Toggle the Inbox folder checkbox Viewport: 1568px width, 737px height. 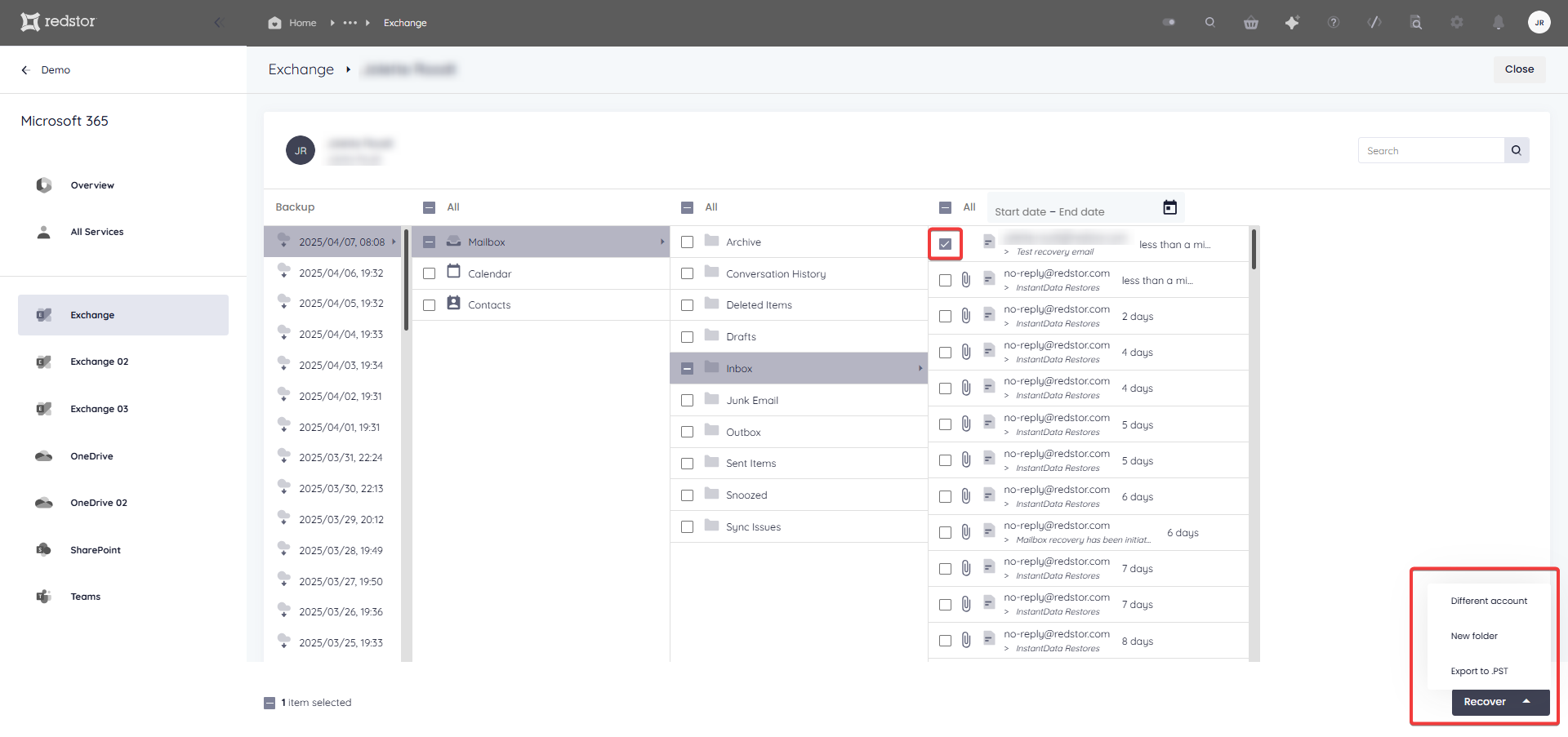click(688, 369)
